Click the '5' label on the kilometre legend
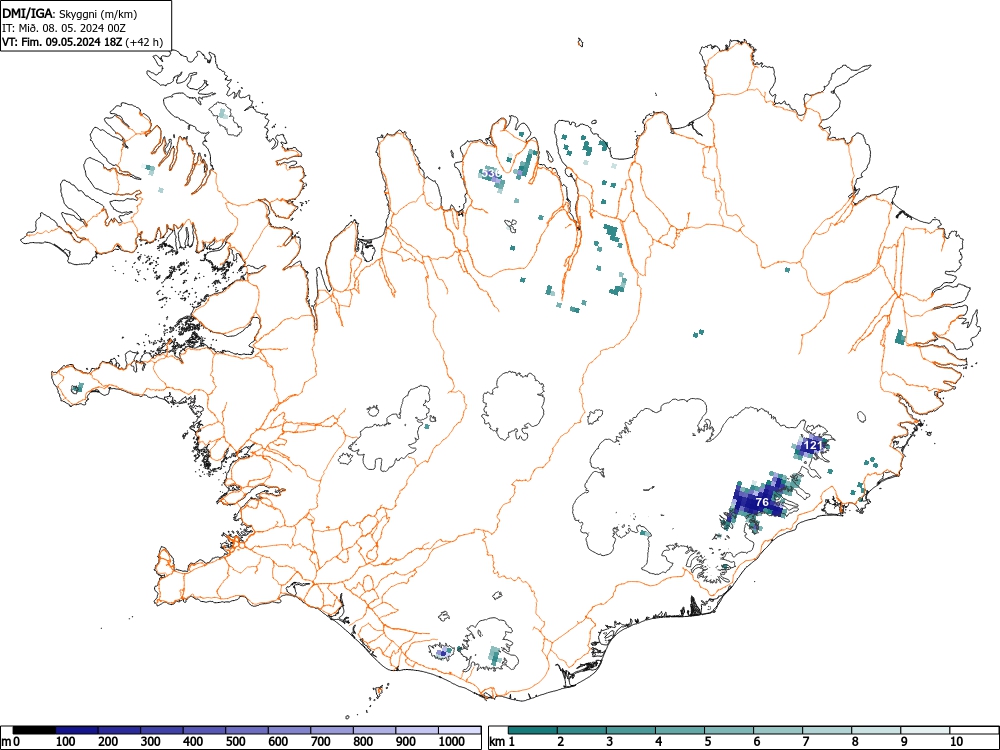 tap(708, 742)
